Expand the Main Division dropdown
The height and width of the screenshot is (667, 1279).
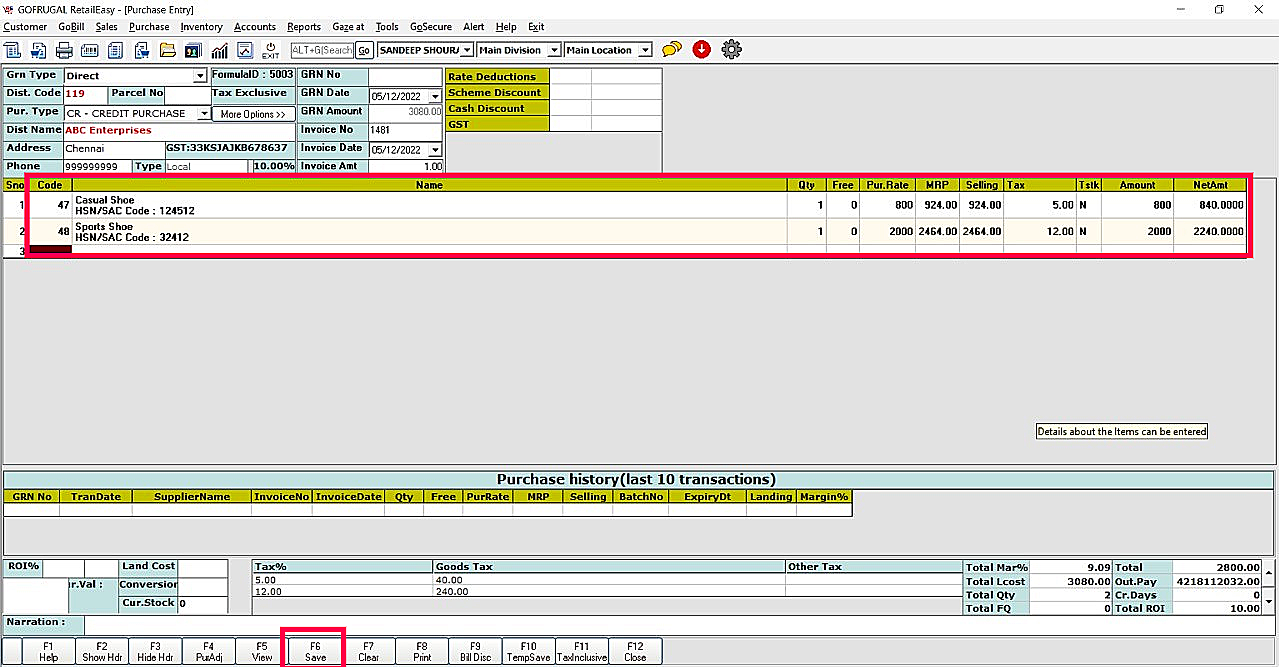(x=554, y=50)
